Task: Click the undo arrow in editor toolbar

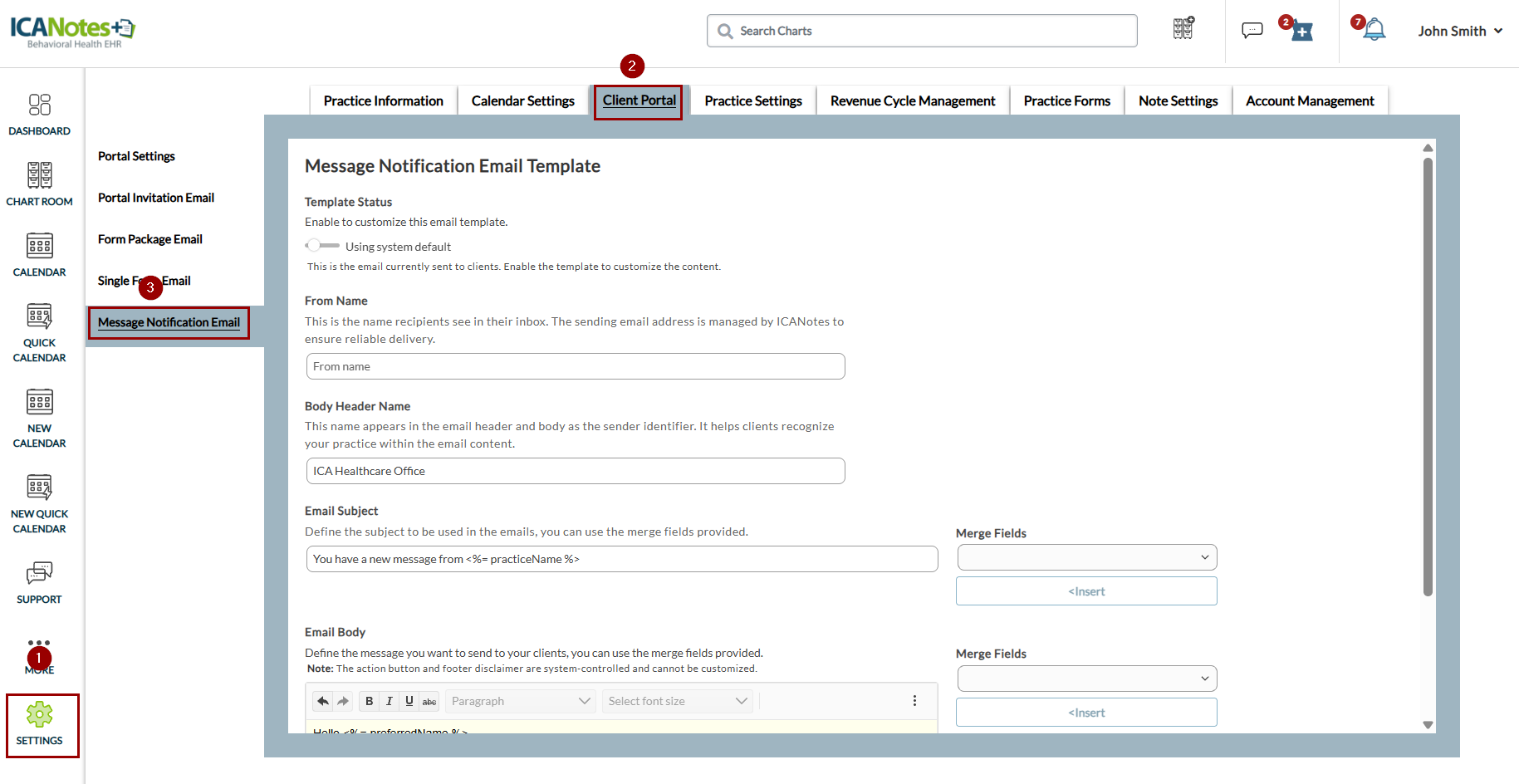Action: pos(323,701)
